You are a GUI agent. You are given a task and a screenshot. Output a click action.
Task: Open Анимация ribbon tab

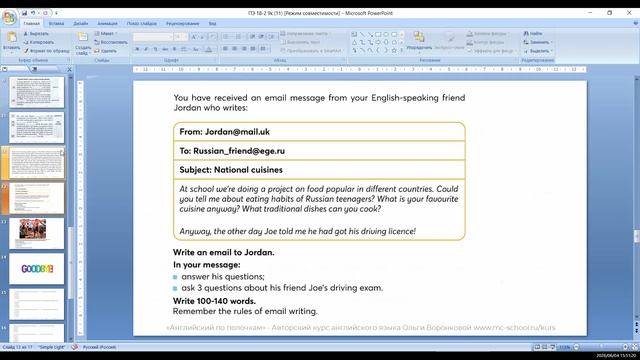(x=107, y=24)
